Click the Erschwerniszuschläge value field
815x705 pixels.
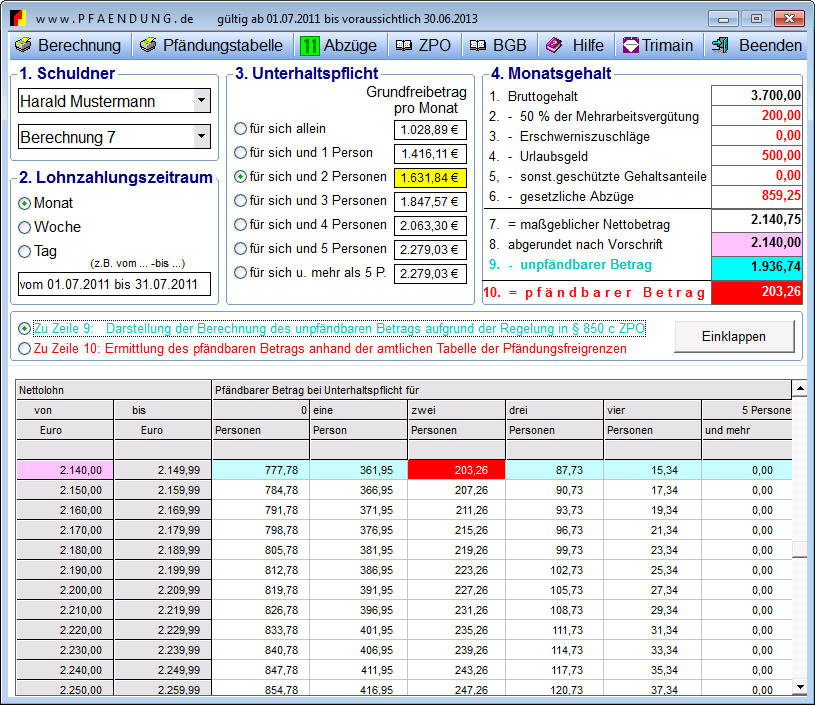[756, 136]
